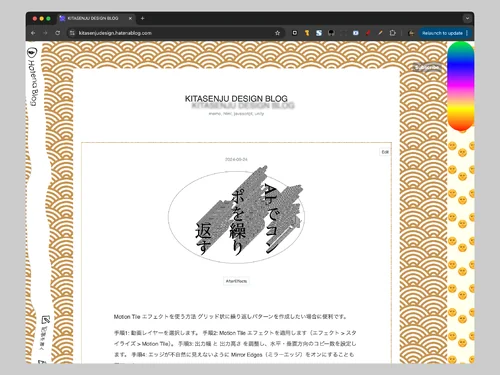Click the Motion Tile paragraph first line

coord(230,317)
